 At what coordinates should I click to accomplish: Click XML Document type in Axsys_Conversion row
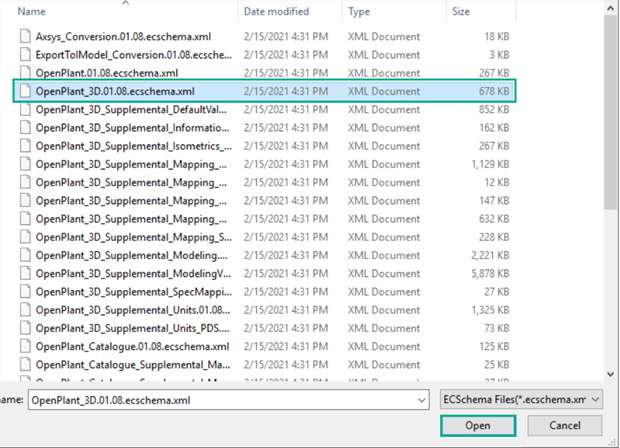click(x=384, y=36)
